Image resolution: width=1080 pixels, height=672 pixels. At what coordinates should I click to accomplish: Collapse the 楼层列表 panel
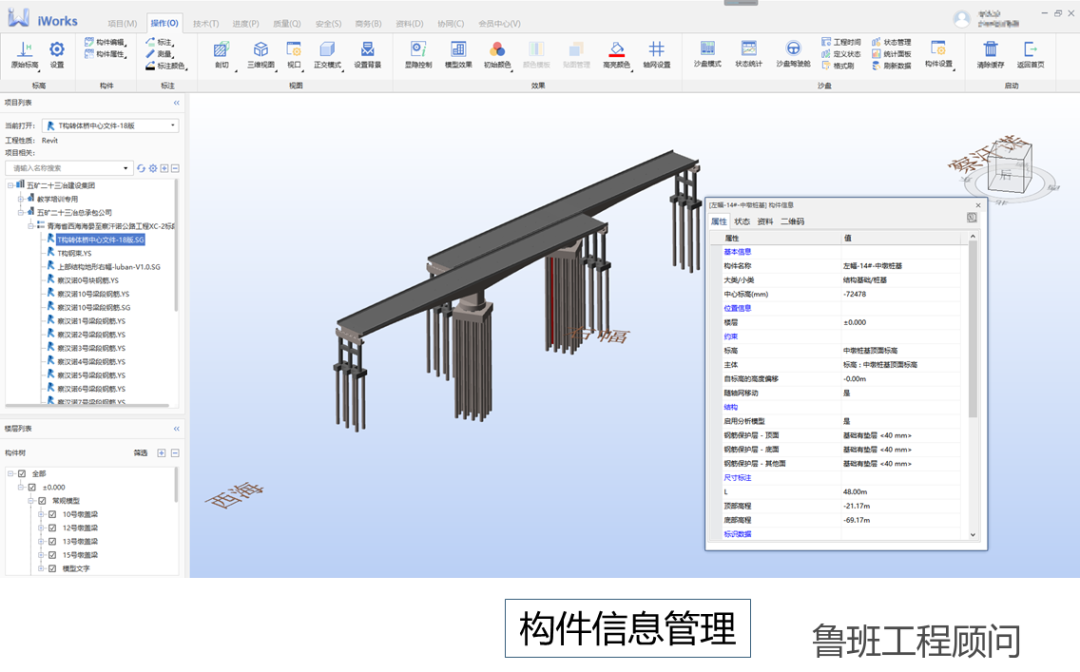coord(176,429)
